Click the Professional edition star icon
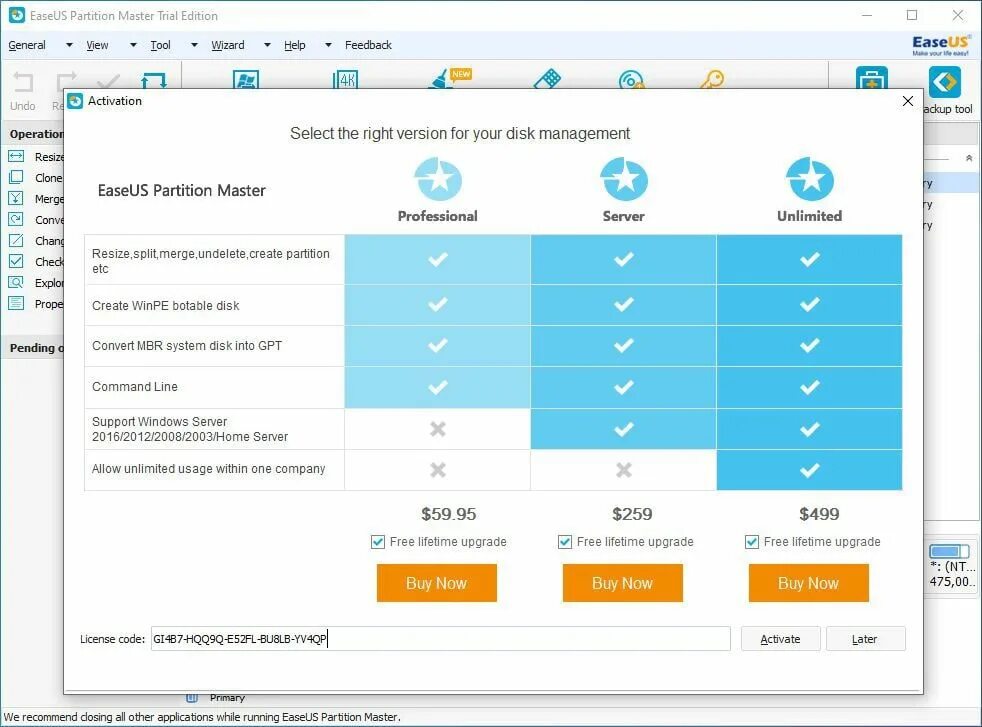This screenshot has width=982, height=727. (x=438, y=179)
